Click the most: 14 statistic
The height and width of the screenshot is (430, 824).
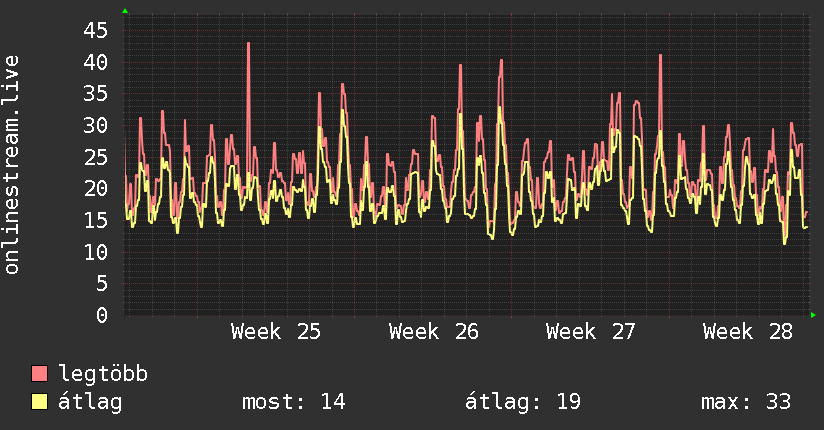(293, 402)
